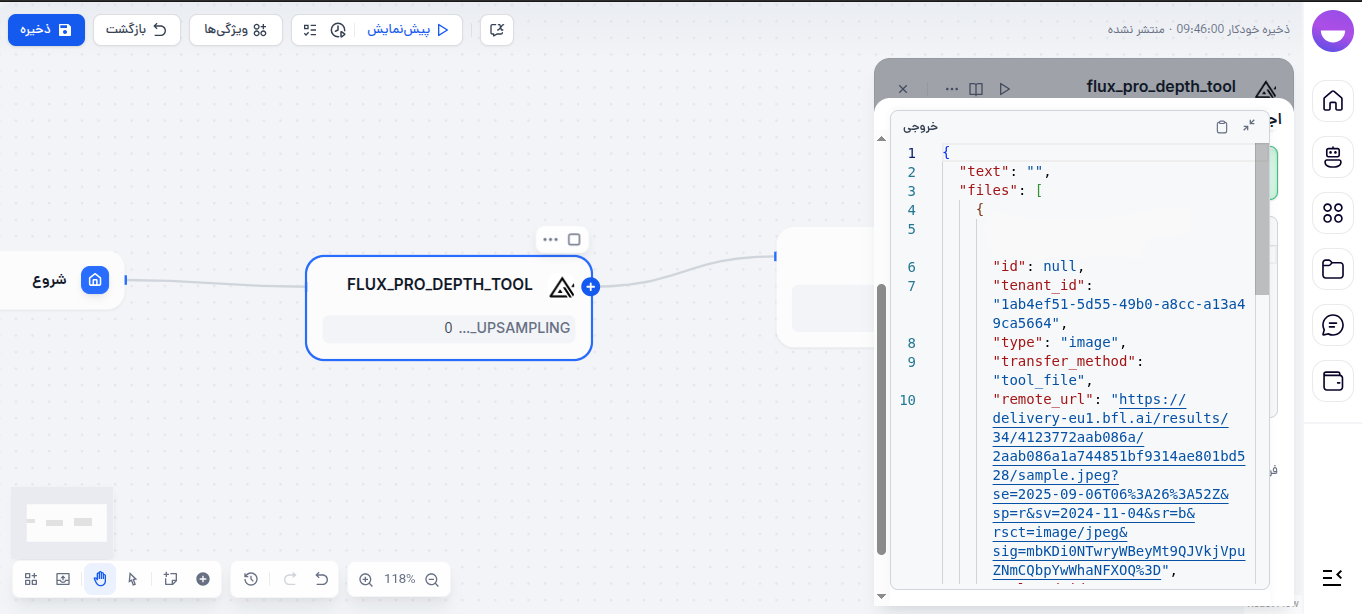1362x614 pixels.
Task: Collapse the خروجی output panel
Action: 1249,126
